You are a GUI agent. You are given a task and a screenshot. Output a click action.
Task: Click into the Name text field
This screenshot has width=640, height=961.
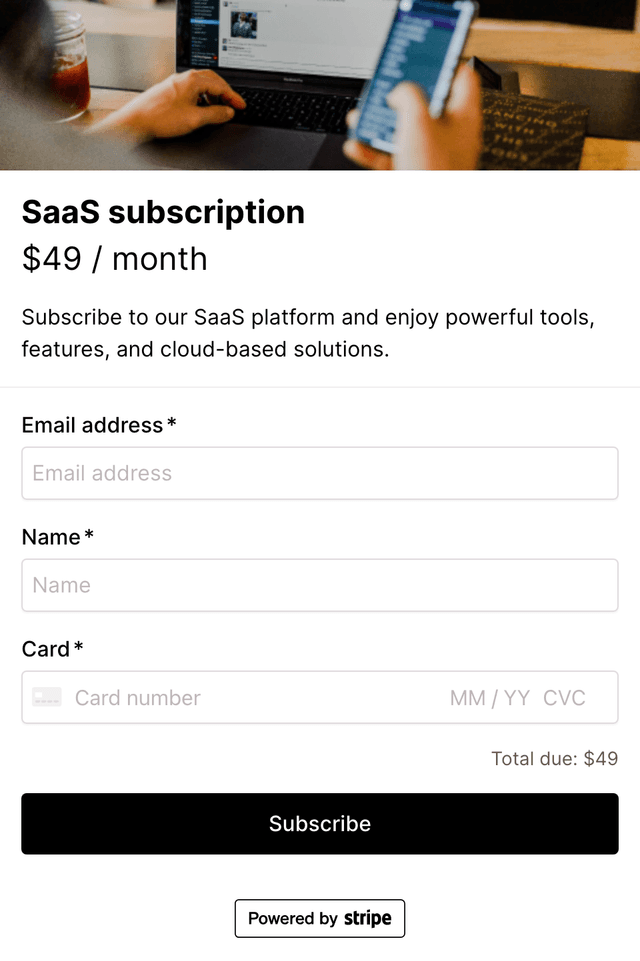coord(320,585)
